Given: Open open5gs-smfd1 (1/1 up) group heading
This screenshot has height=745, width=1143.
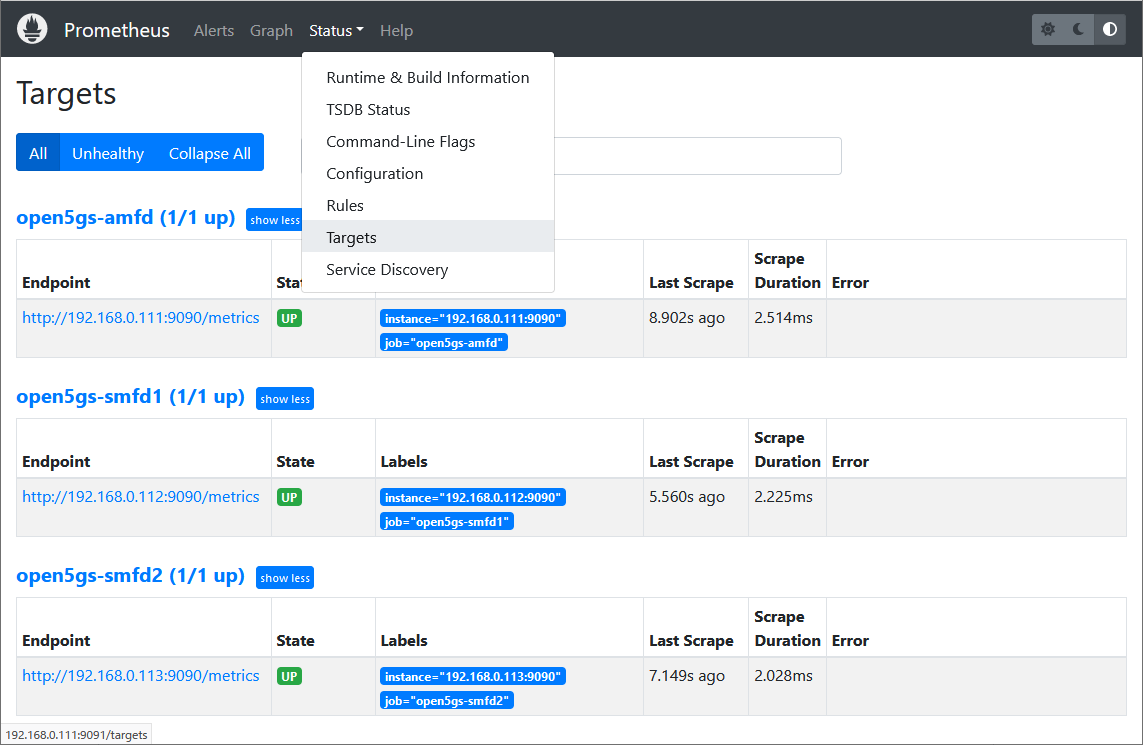Looking at the screenshot, I should [x=130, y=397].
